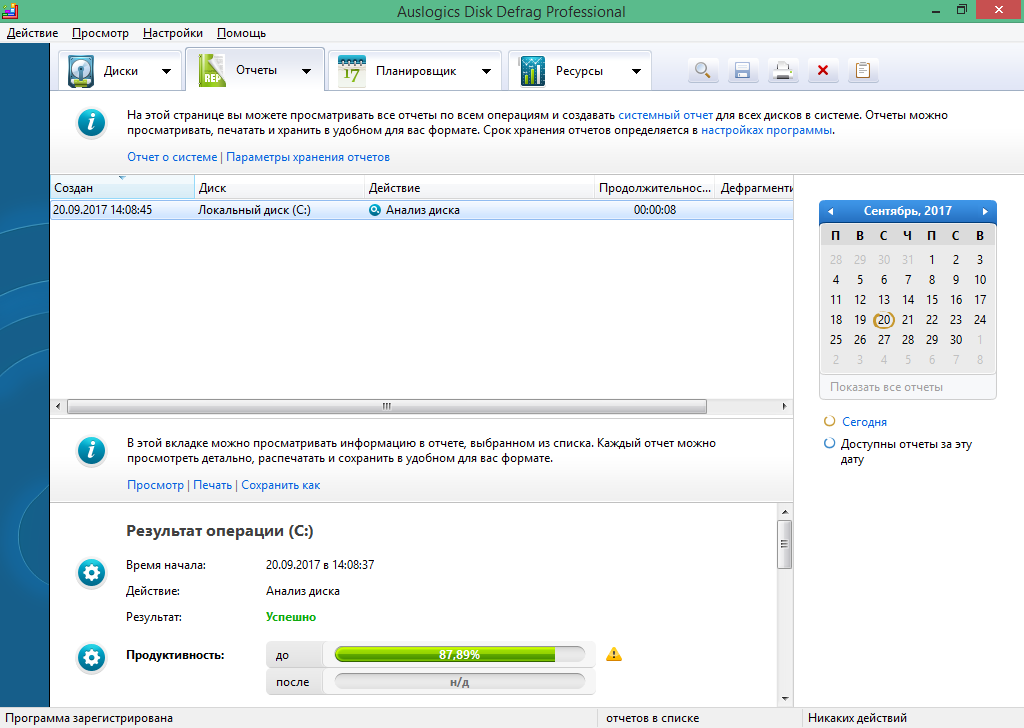Copy report using the clipboard icon
The width and height of the screenshot is (1024, 728).
pos(862,70)
